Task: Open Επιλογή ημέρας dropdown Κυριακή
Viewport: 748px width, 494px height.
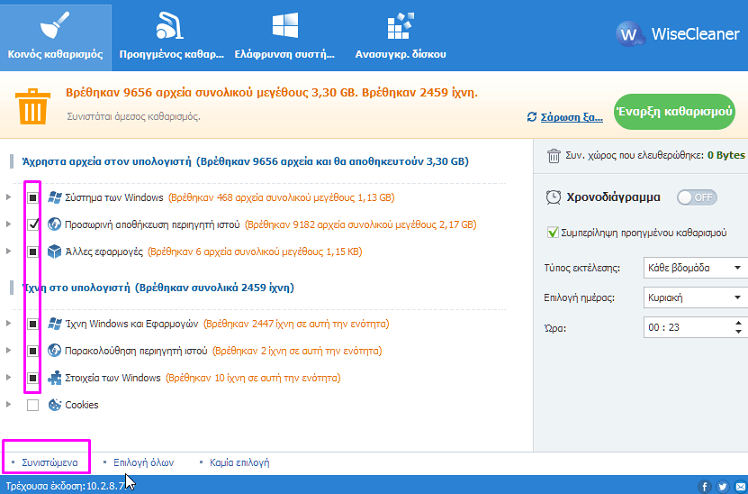Action: 696,298
